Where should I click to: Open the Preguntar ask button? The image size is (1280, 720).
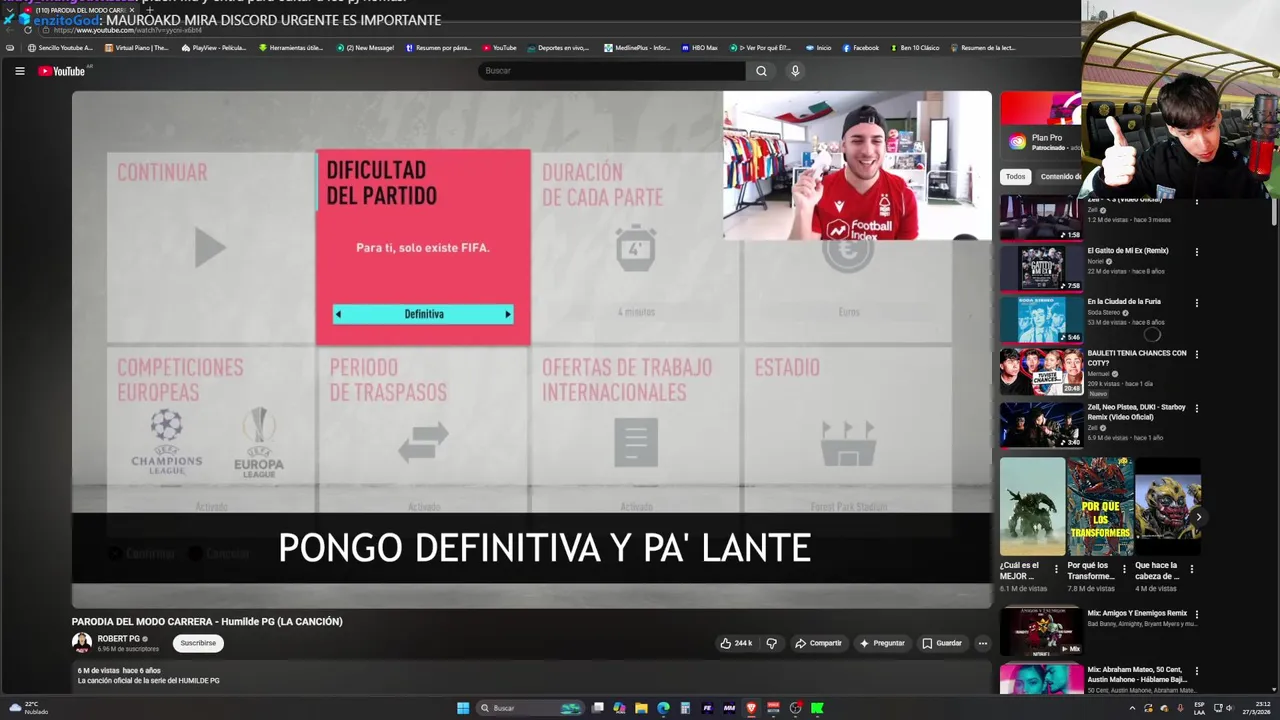click(x=882, y=643)
